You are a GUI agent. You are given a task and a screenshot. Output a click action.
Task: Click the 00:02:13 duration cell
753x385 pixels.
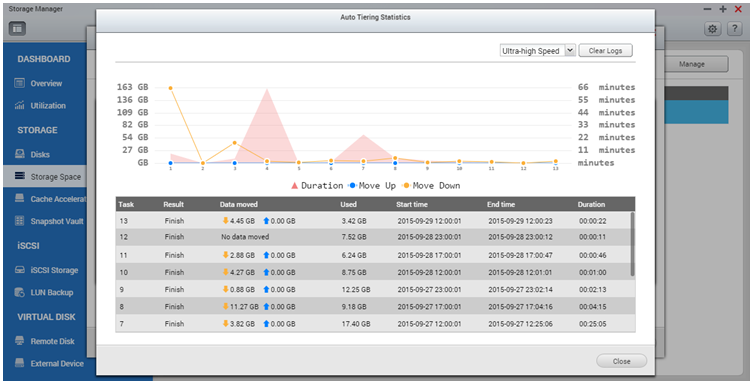(x=593, y=289)
